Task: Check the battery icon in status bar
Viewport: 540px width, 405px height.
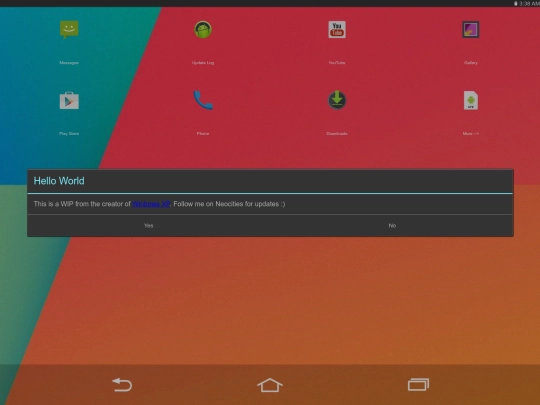Action: [x=516, y=3]
